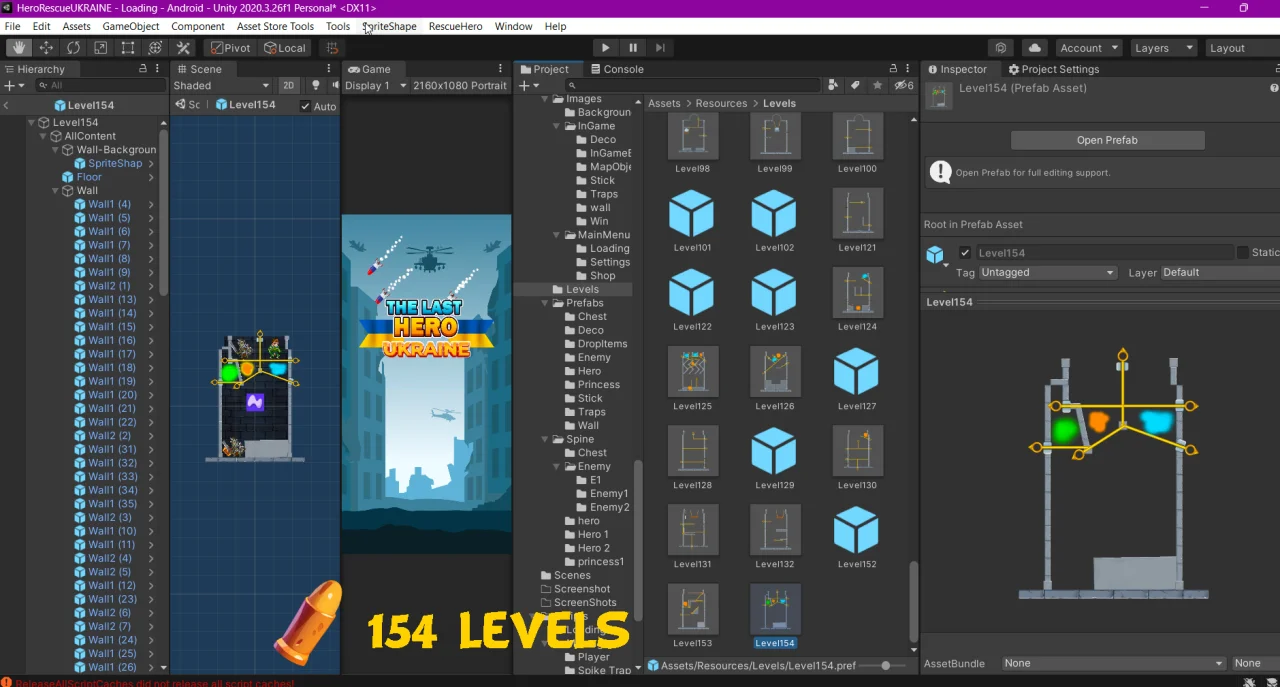Click the Open Prefab button
1280x687 pixels.
pos(1107,140)
